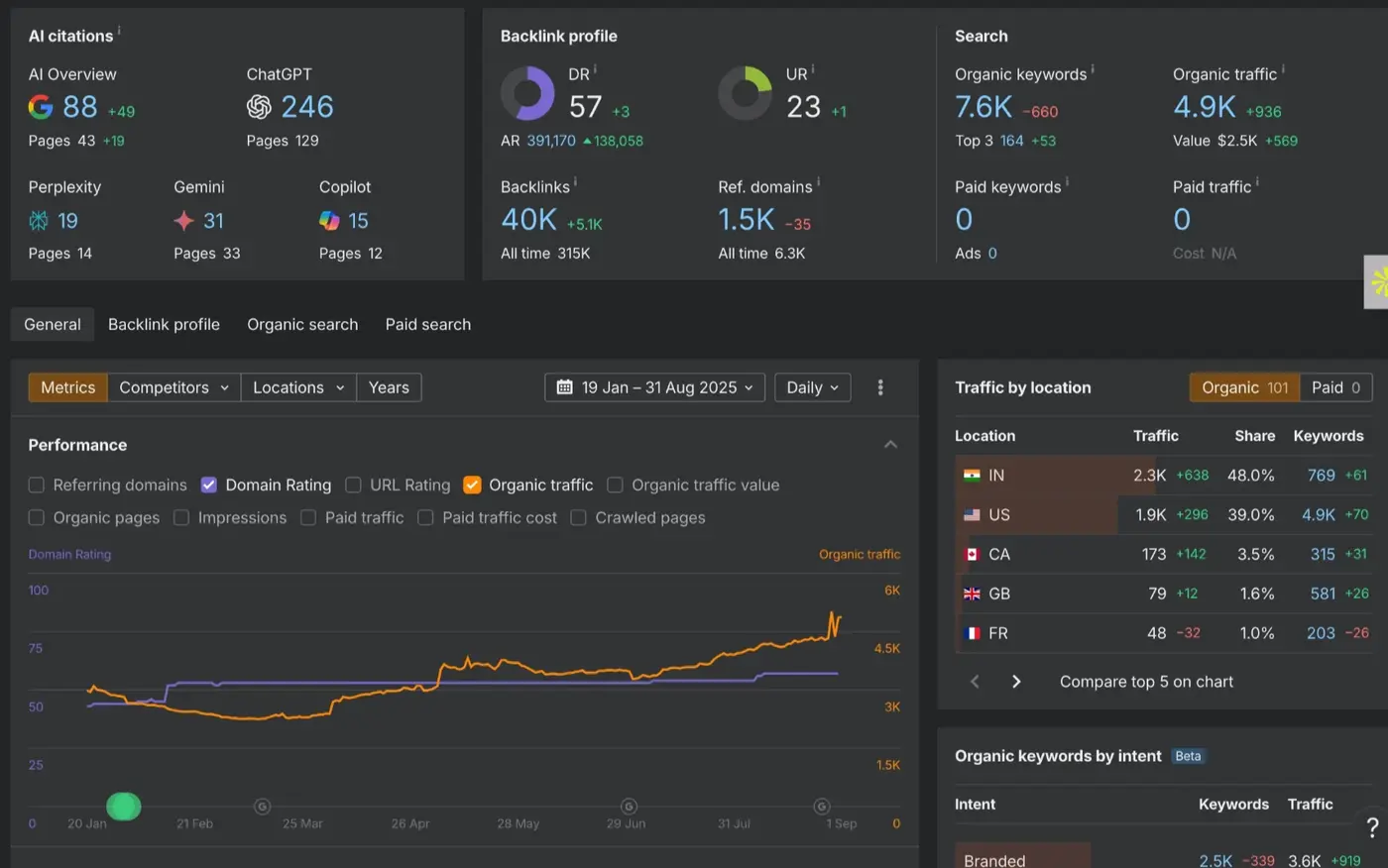Open the 40K backlinks link

(528, 219)
